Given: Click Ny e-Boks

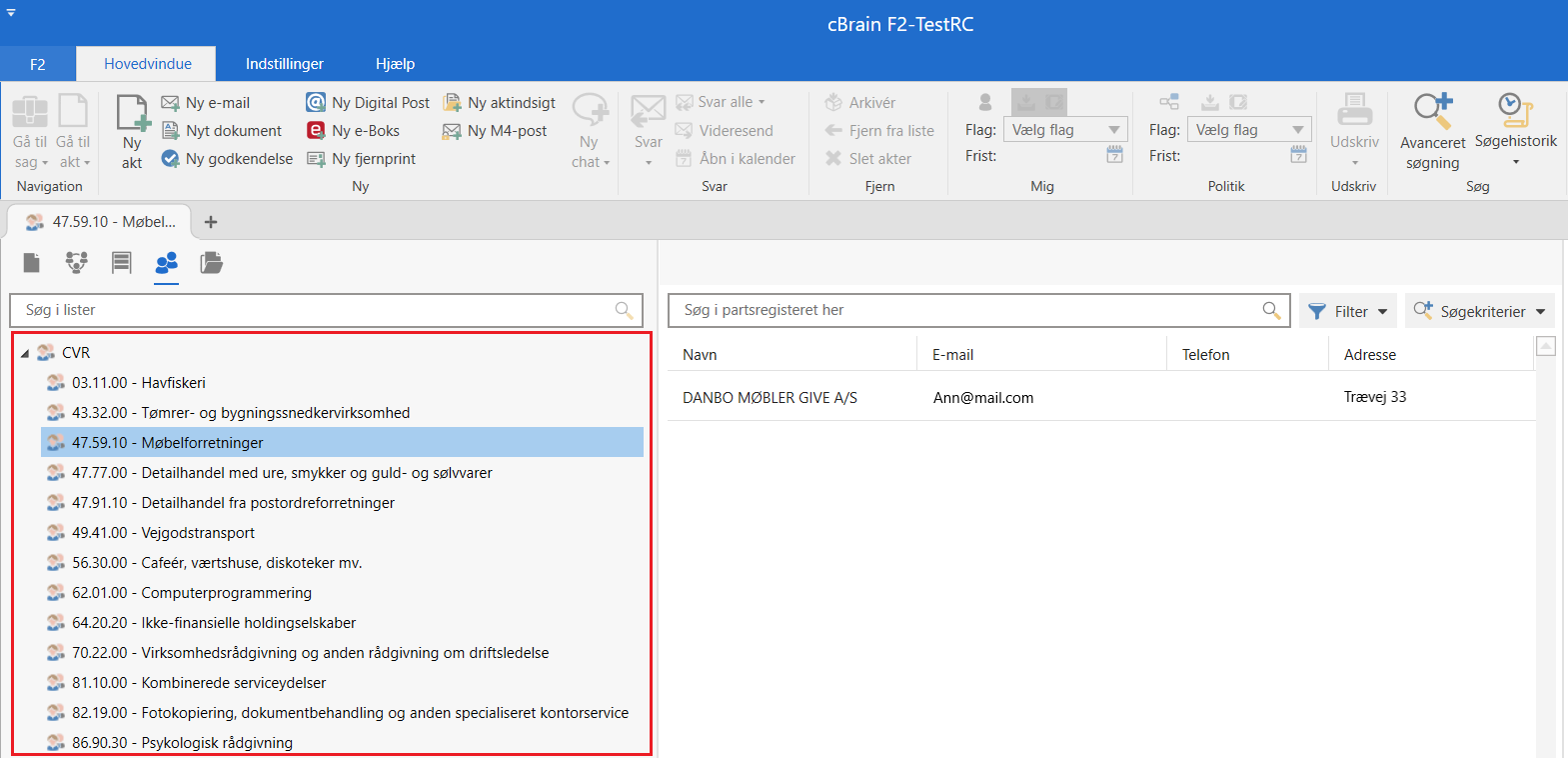Looking at the screenshot, I should coord(353,130).
